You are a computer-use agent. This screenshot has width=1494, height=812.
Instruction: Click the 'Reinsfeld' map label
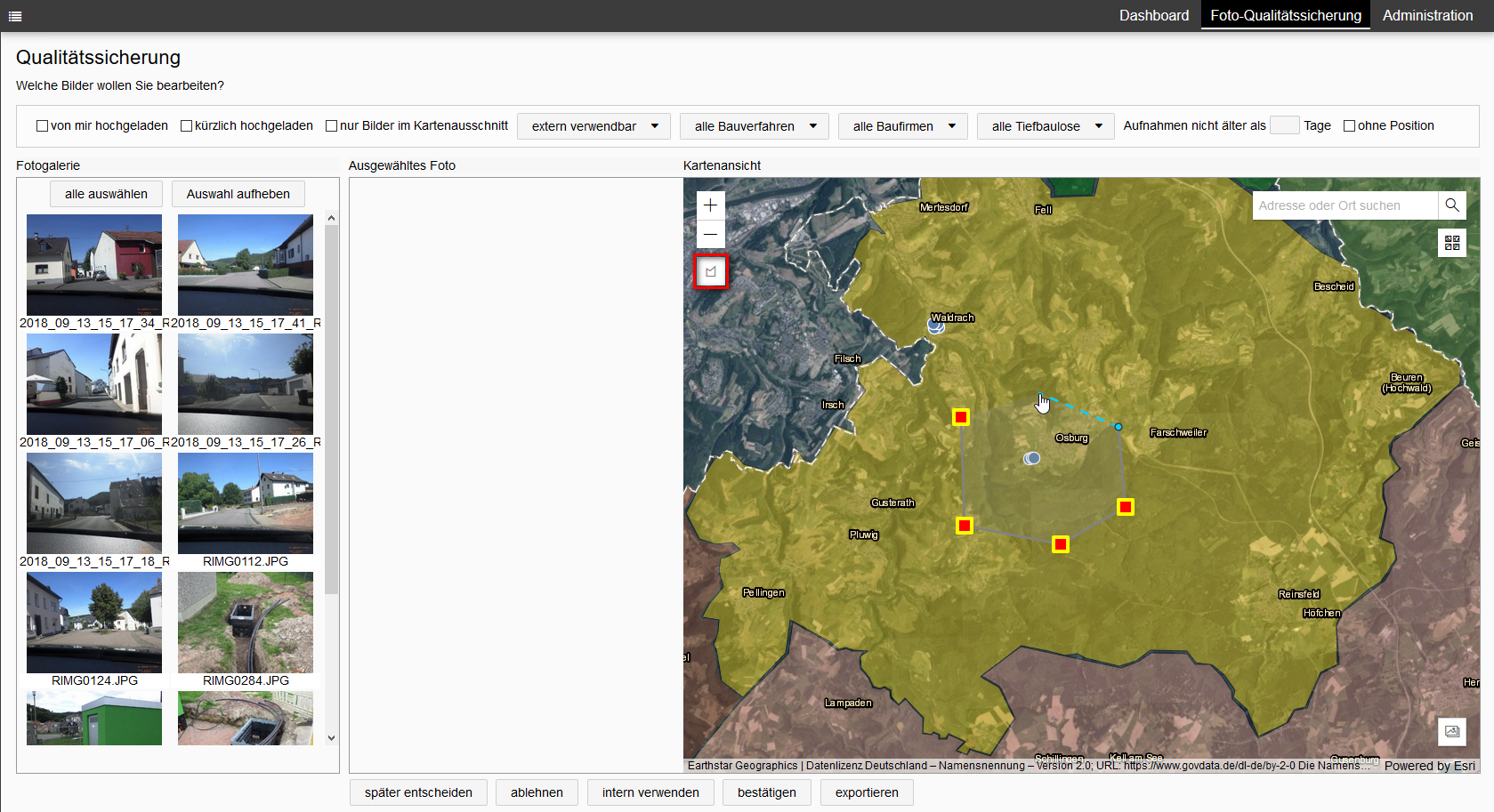[1299, 594]
